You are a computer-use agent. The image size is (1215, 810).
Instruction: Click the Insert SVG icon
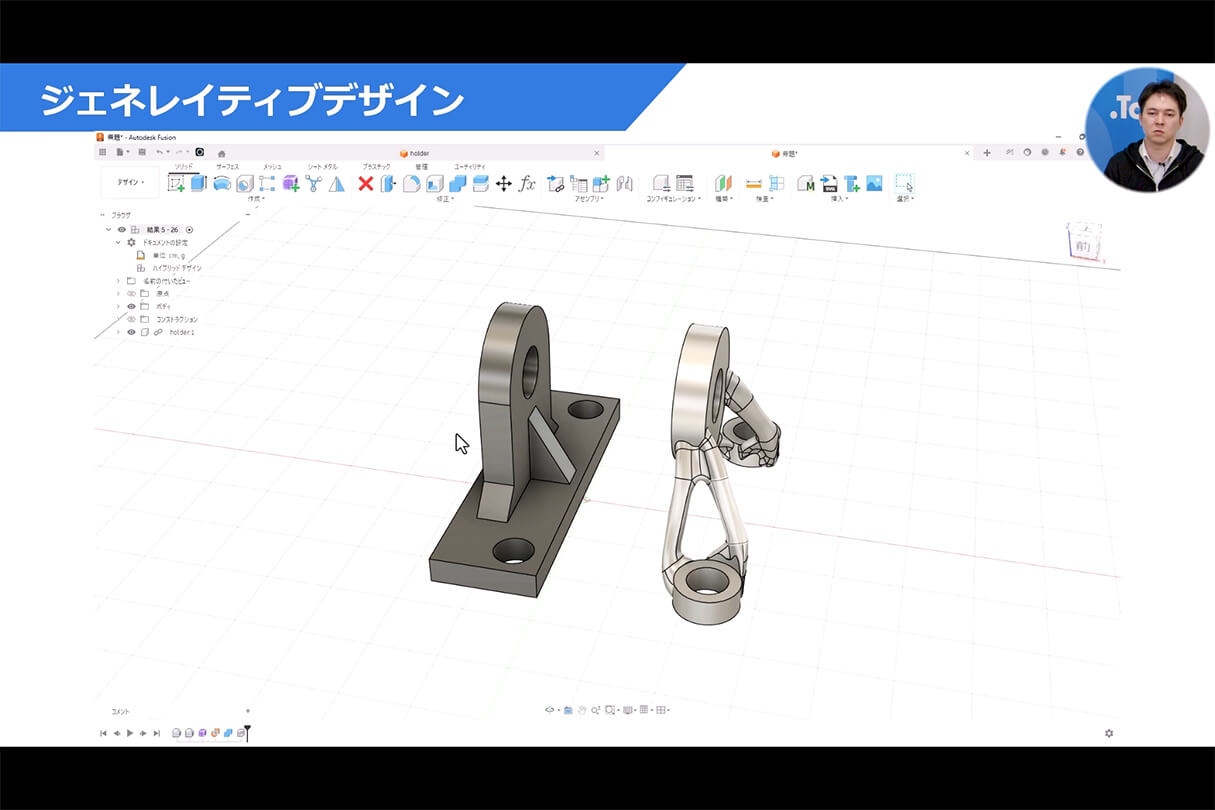[829, 183]
